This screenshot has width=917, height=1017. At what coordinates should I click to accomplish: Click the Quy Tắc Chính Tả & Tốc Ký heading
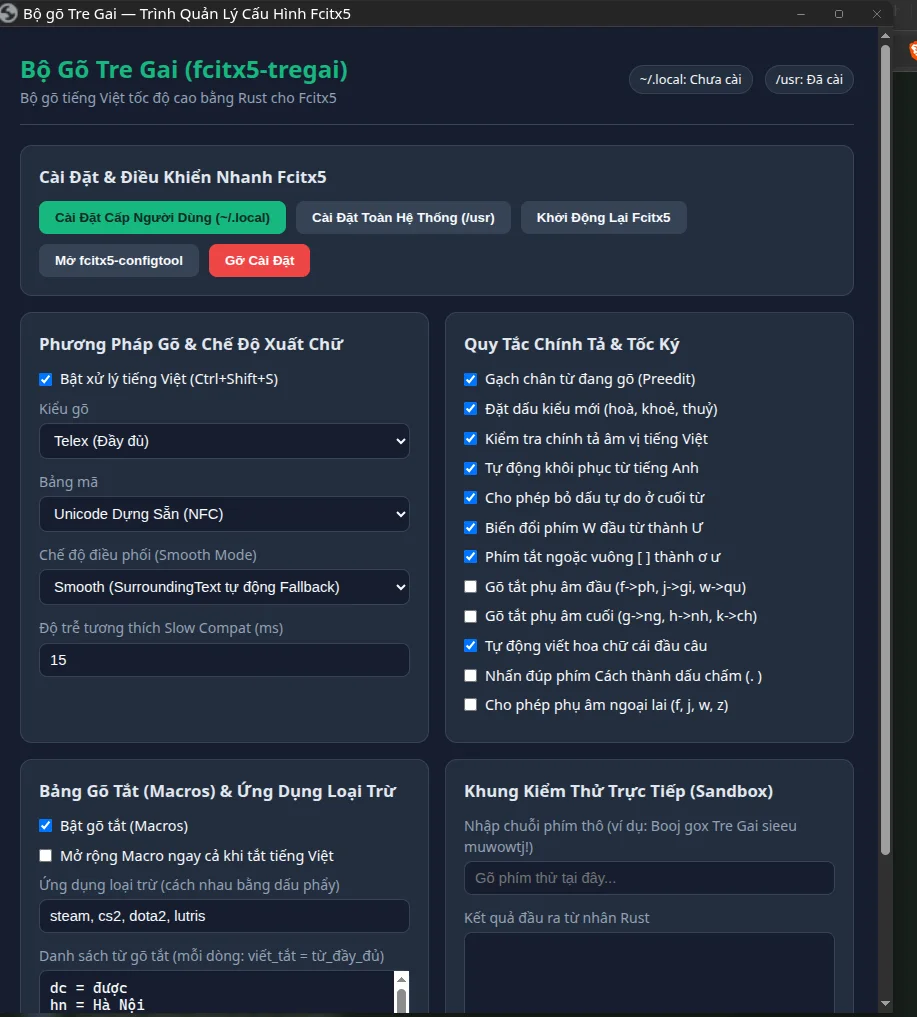click(572, 344)
